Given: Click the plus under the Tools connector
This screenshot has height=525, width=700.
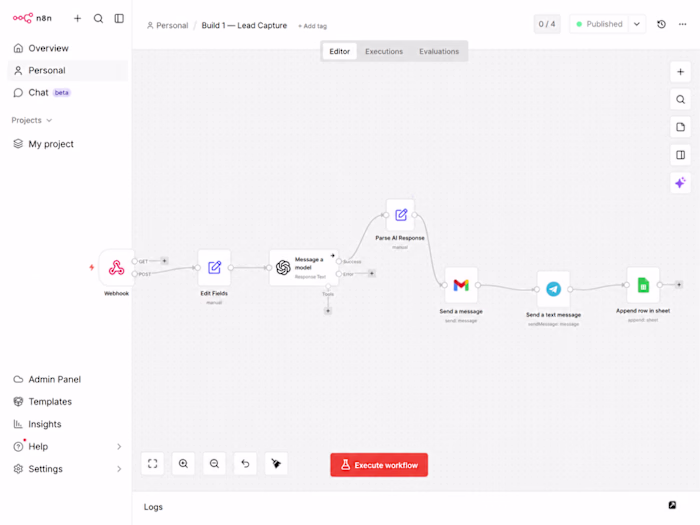Looking at the screenshot, I should coord(328,311).
